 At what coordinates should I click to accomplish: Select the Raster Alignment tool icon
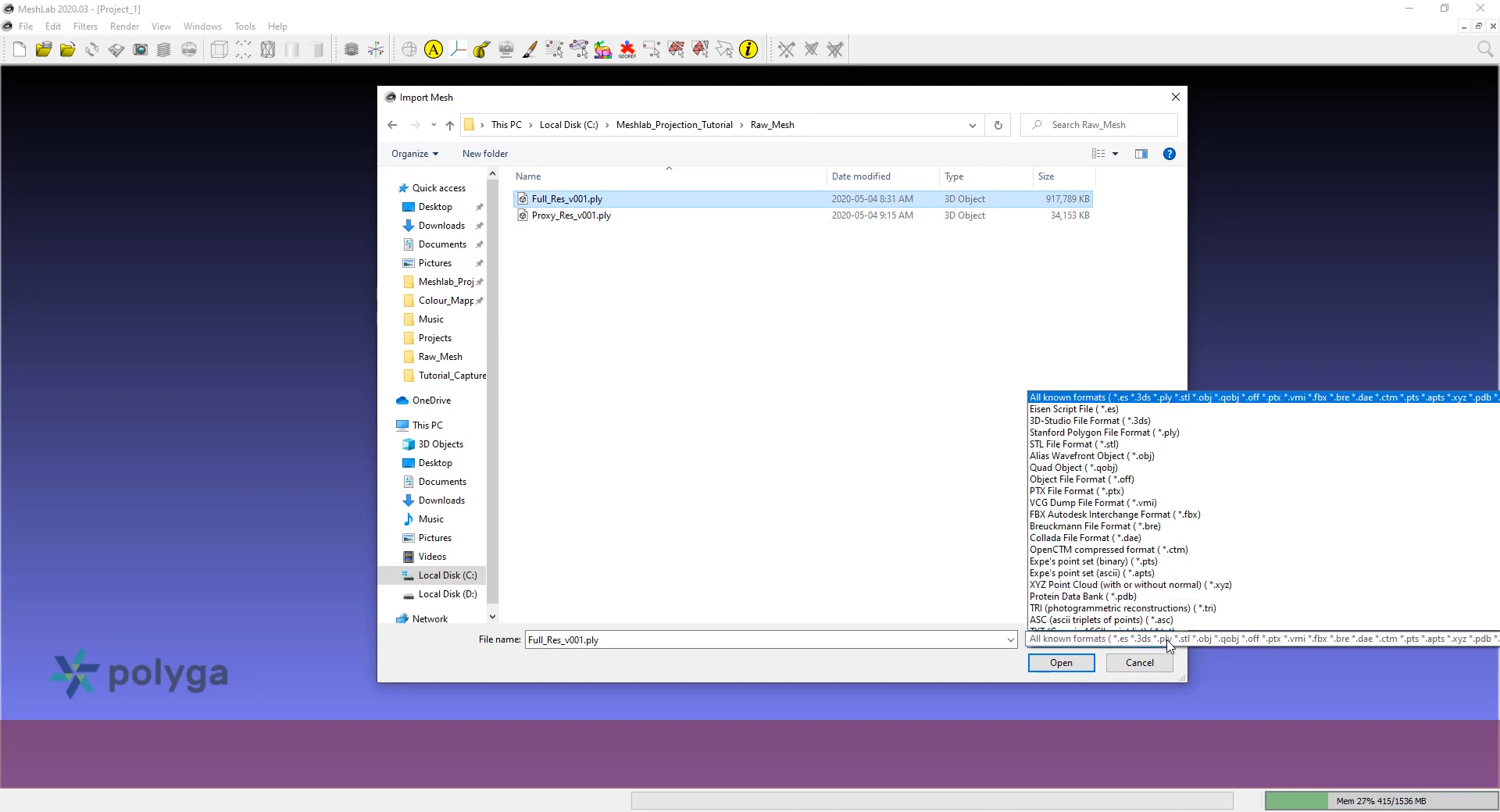506,50
